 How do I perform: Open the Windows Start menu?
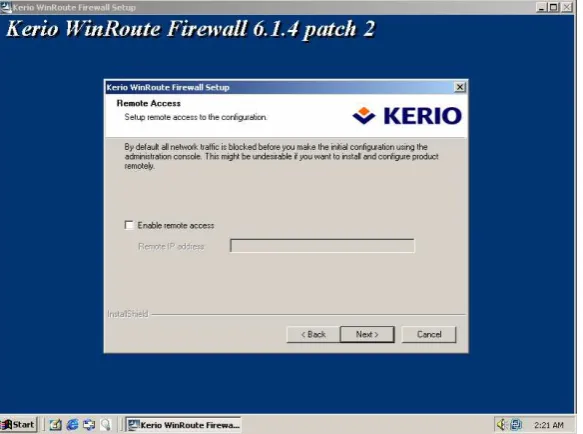tap(19, 425)
